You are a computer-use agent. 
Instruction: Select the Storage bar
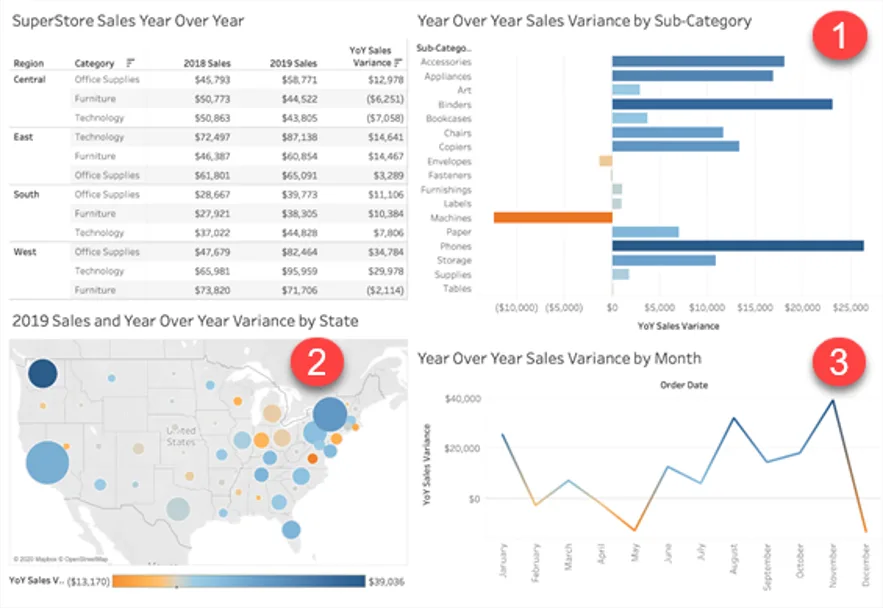(664, 260)
